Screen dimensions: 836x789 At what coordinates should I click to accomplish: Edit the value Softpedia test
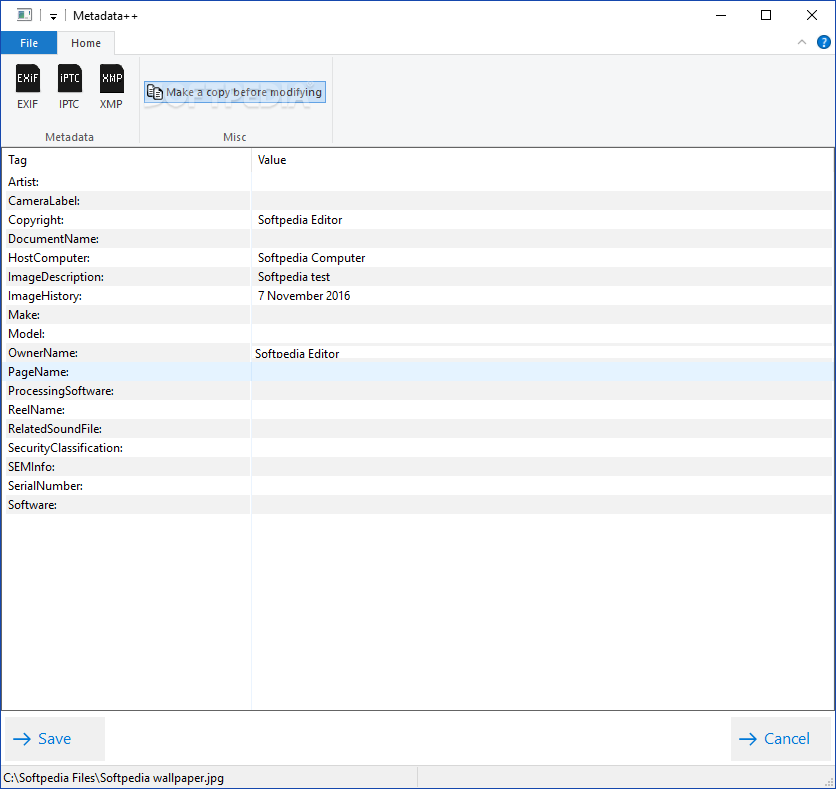[294, 277]
